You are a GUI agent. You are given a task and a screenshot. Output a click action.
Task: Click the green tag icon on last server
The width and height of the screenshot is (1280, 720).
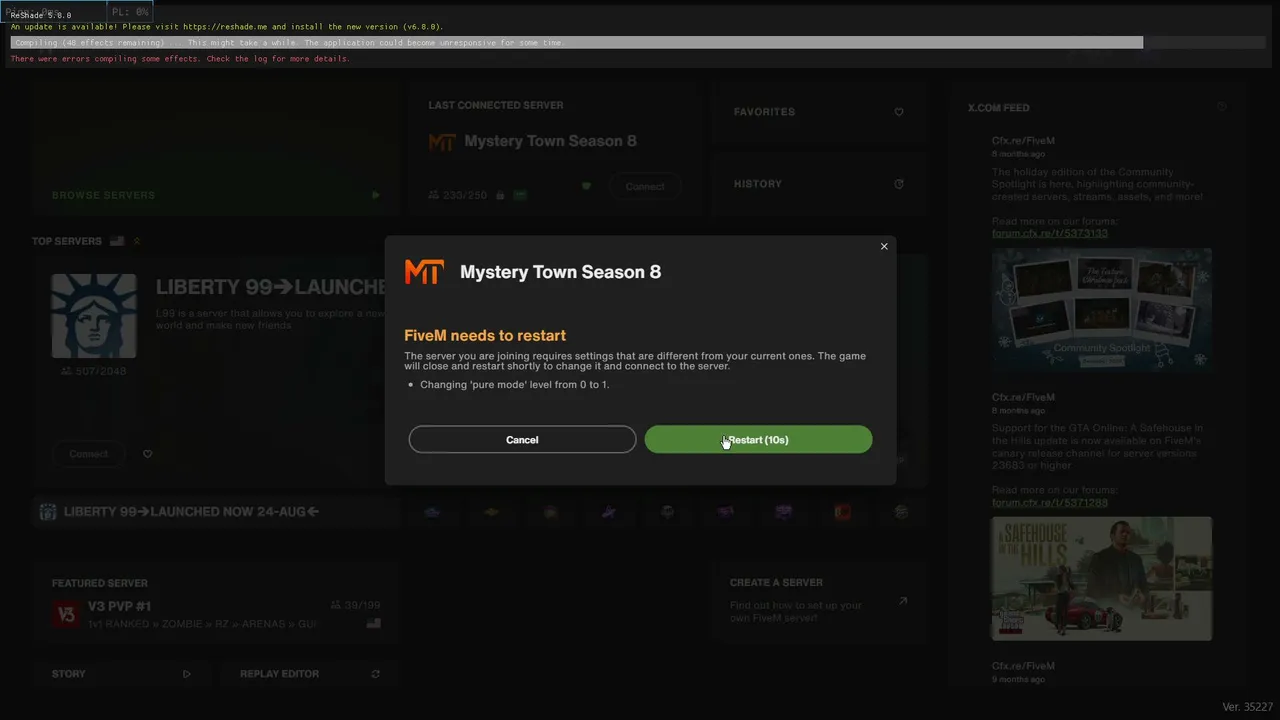[x=520, y=195]
